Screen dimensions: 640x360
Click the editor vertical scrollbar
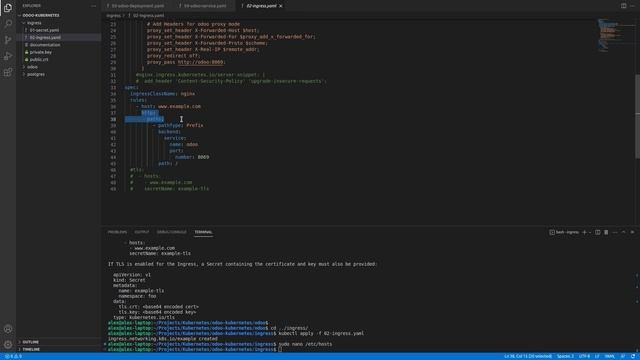[637, 116]
